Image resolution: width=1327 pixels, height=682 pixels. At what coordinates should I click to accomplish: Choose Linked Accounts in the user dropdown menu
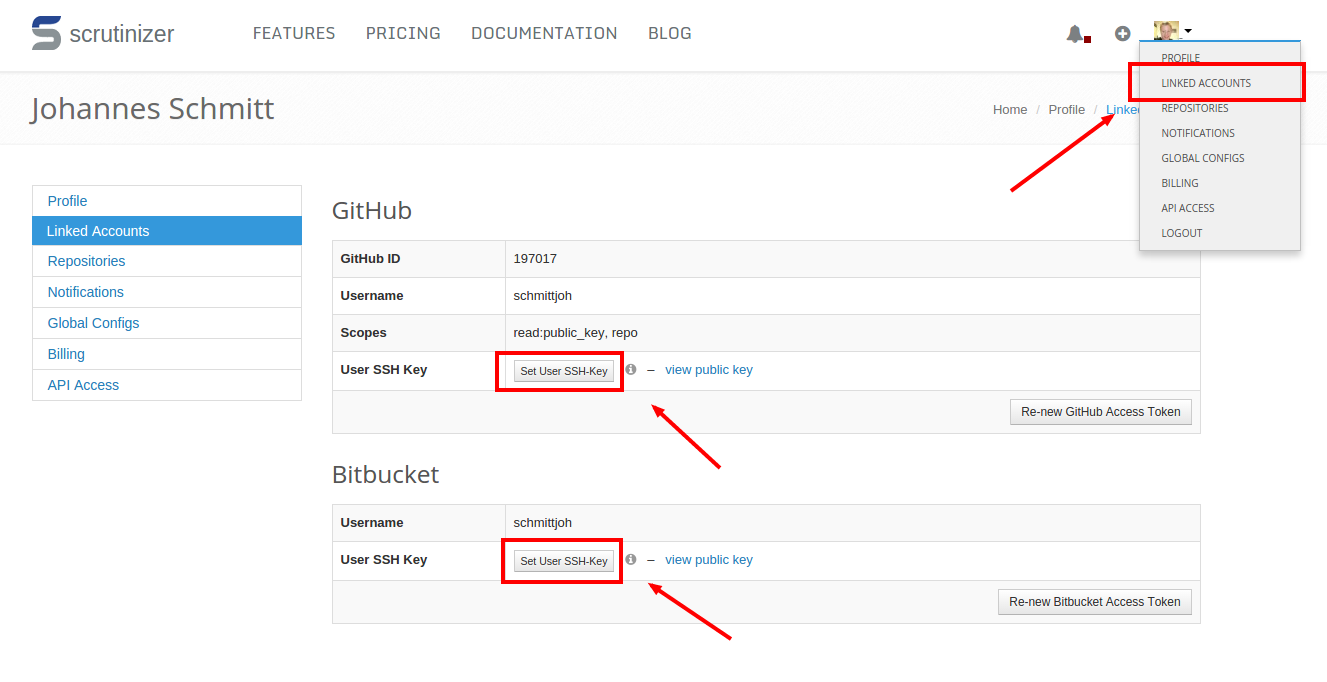point(1220,83)
